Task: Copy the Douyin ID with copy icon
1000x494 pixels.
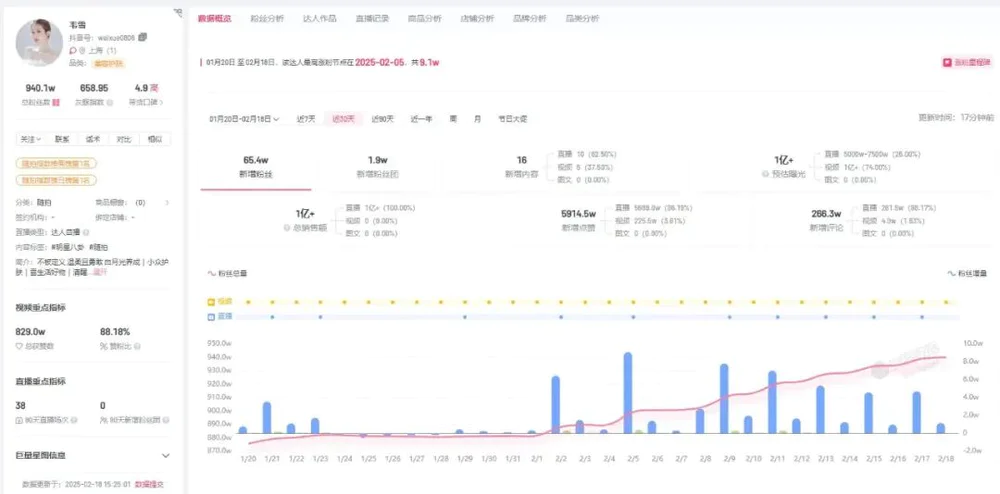Action: [x=142, y=38]
